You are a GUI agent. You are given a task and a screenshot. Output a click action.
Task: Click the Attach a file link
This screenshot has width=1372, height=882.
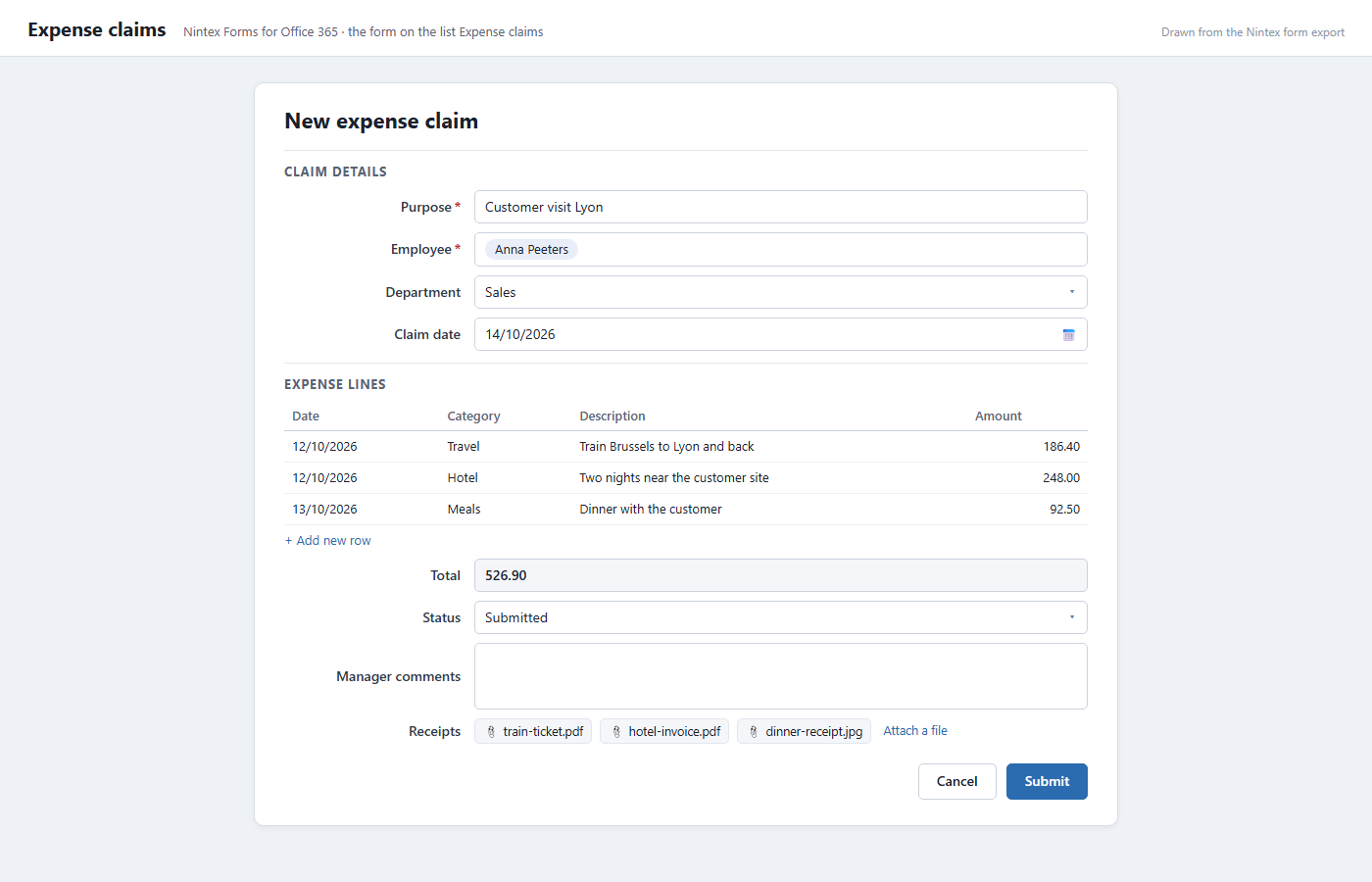[x=915, y=731]
